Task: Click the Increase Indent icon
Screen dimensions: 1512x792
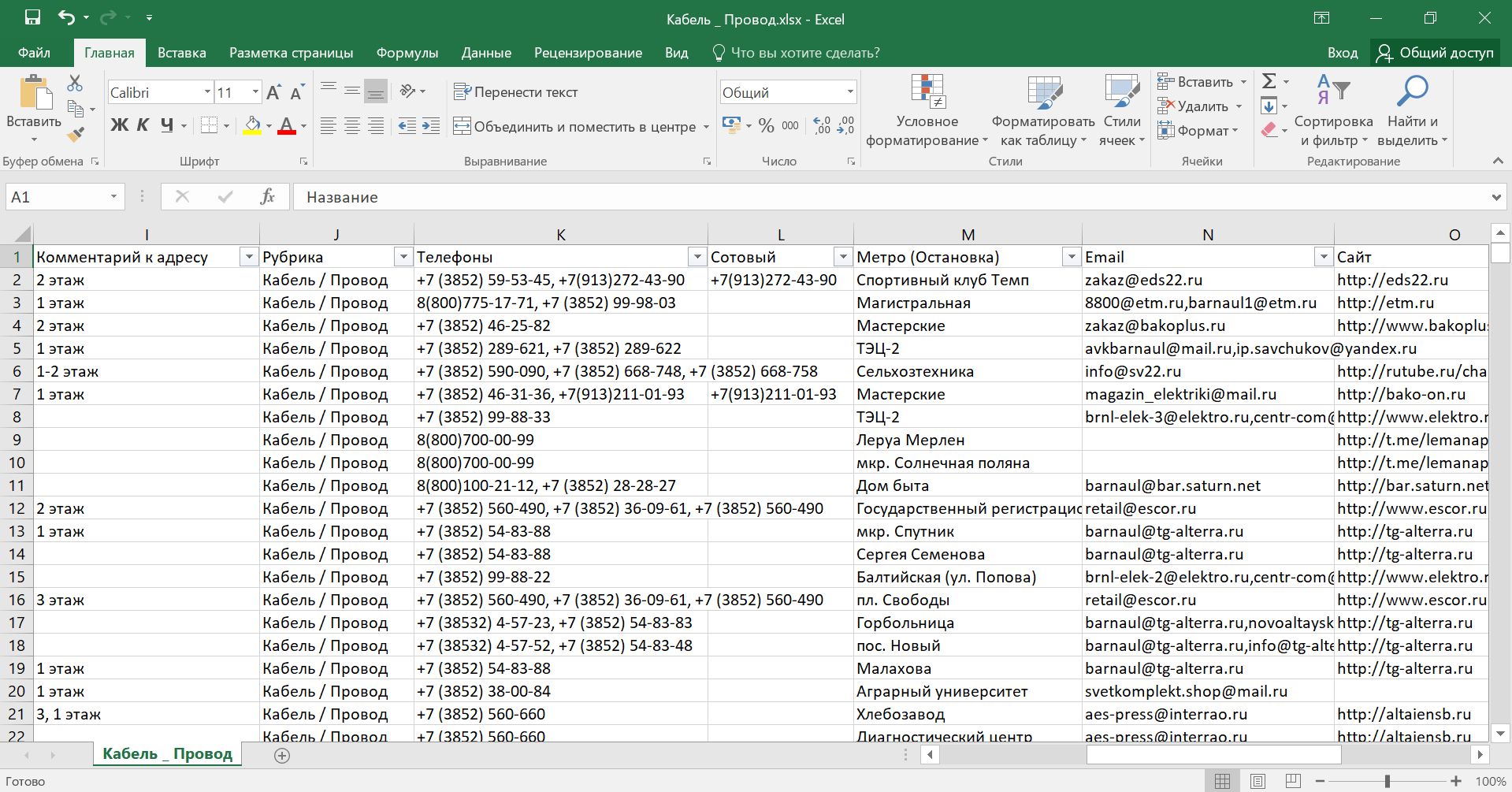Action: point(431,126)
